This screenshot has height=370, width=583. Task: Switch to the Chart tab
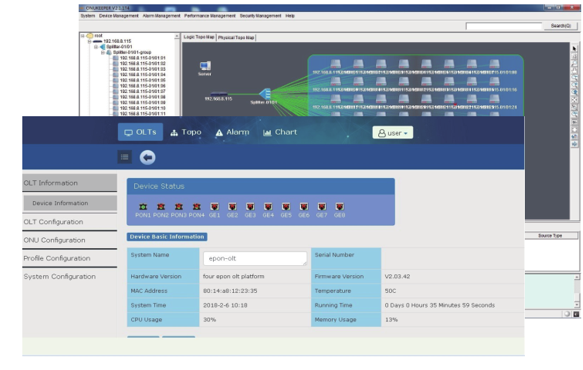click(x=280, y=132)
